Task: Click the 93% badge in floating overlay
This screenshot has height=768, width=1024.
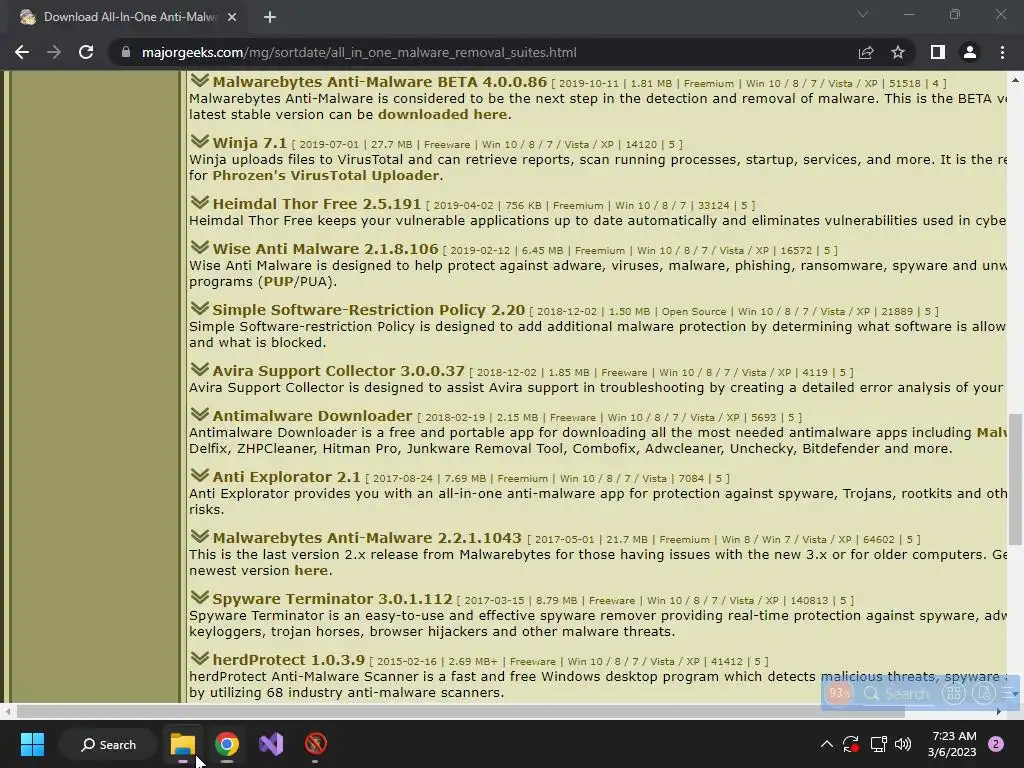Action: point(838,694)
